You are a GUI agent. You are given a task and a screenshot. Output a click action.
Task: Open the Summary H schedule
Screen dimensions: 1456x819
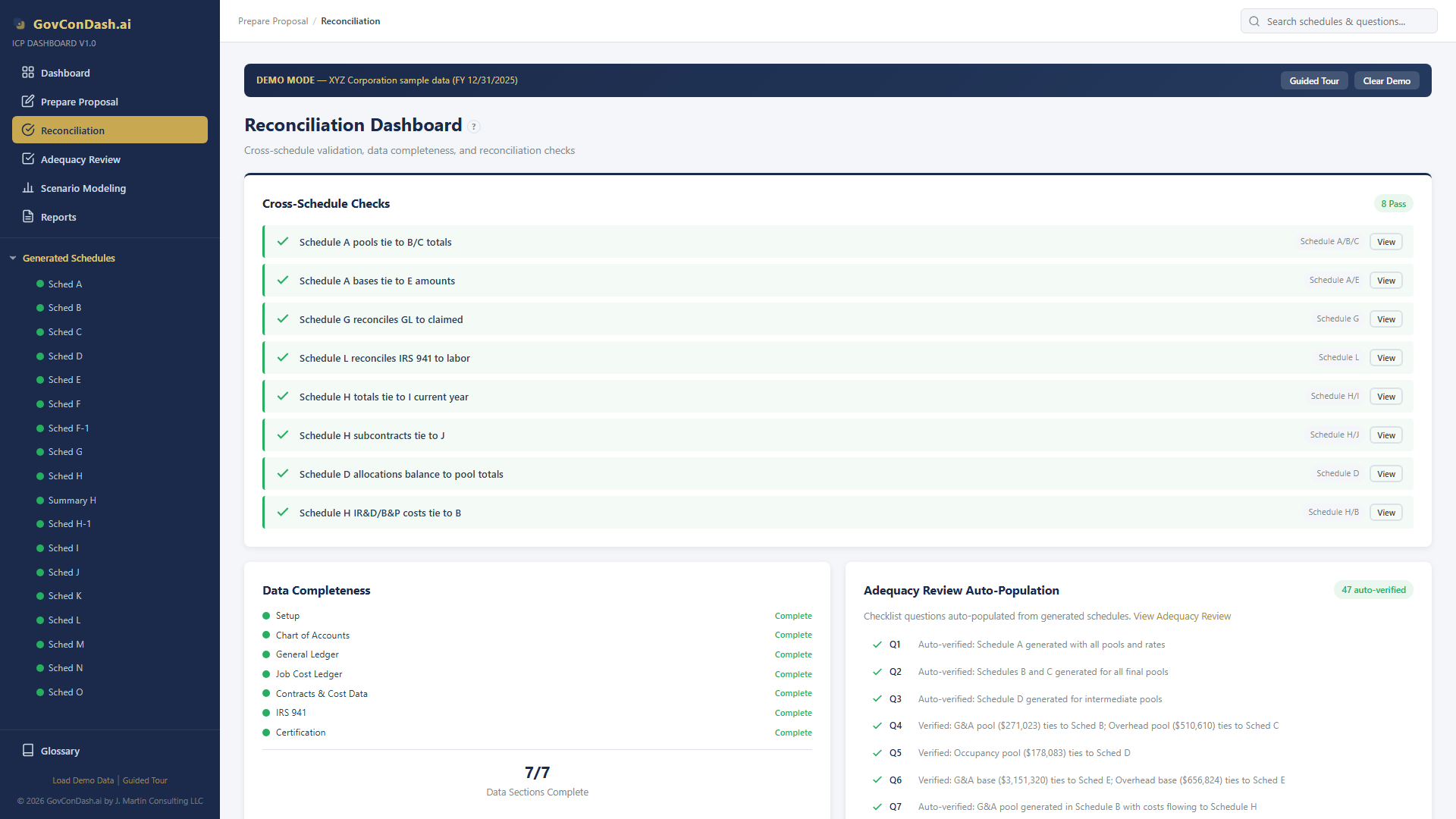[x=71, y=500]
